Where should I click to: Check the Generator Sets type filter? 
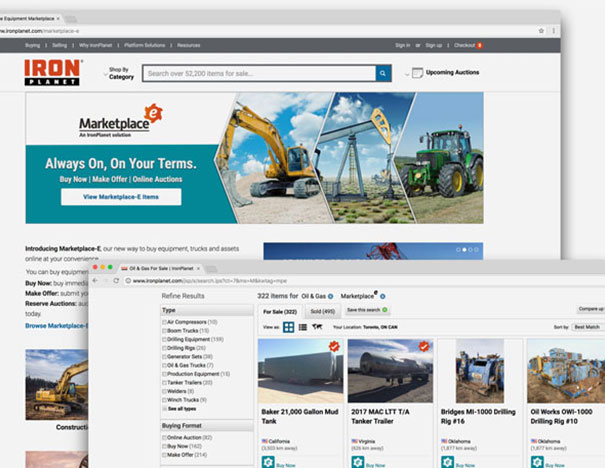(x=164, y=357)
